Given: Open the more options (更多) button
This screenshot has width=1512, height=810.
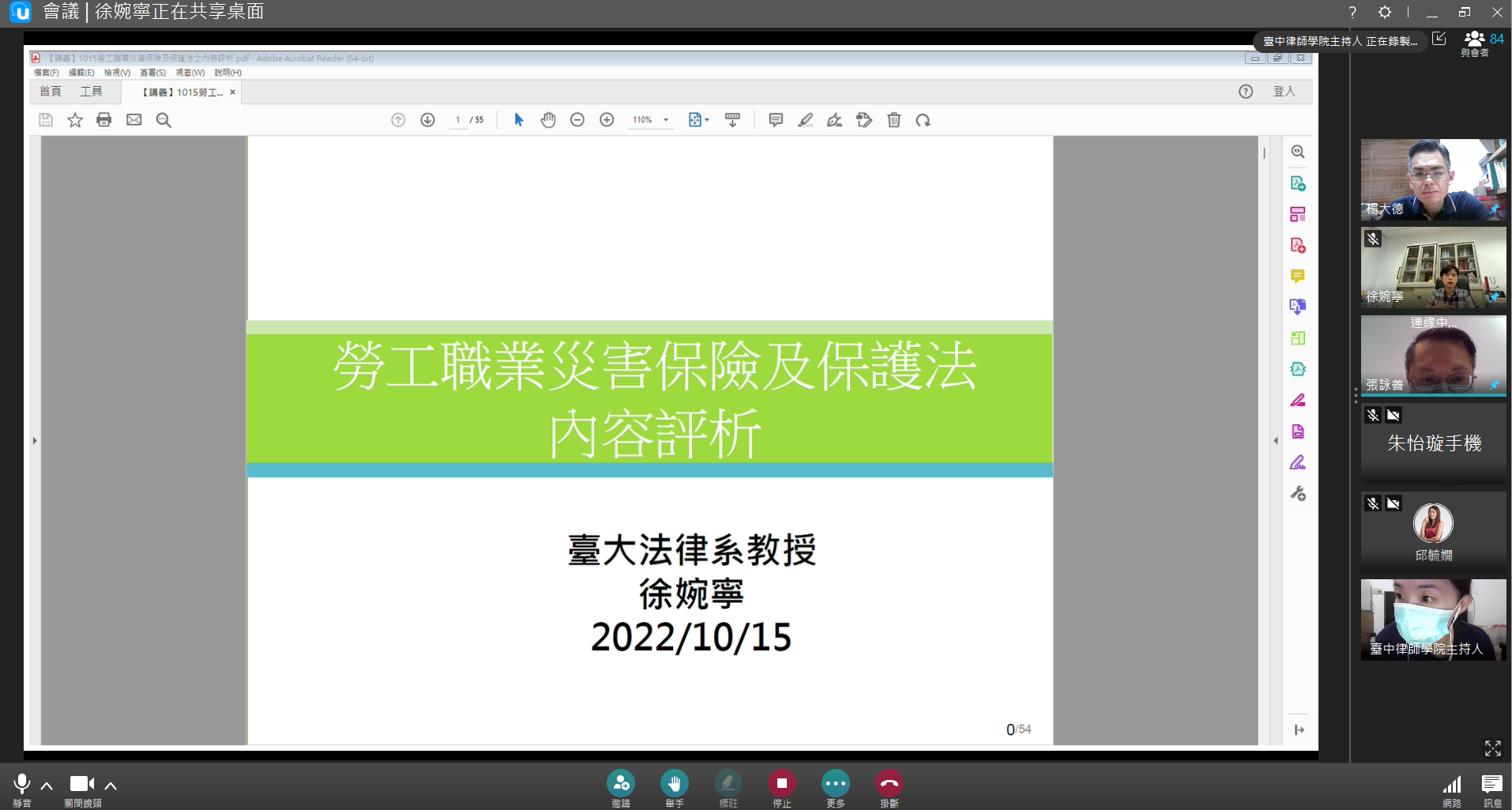Looking at the screenshot, I should (835, 784).
